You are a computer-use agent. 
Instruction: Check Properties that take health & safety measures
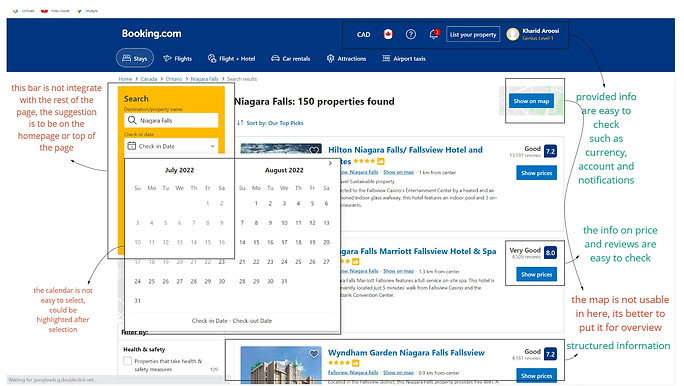click(127, 361)
